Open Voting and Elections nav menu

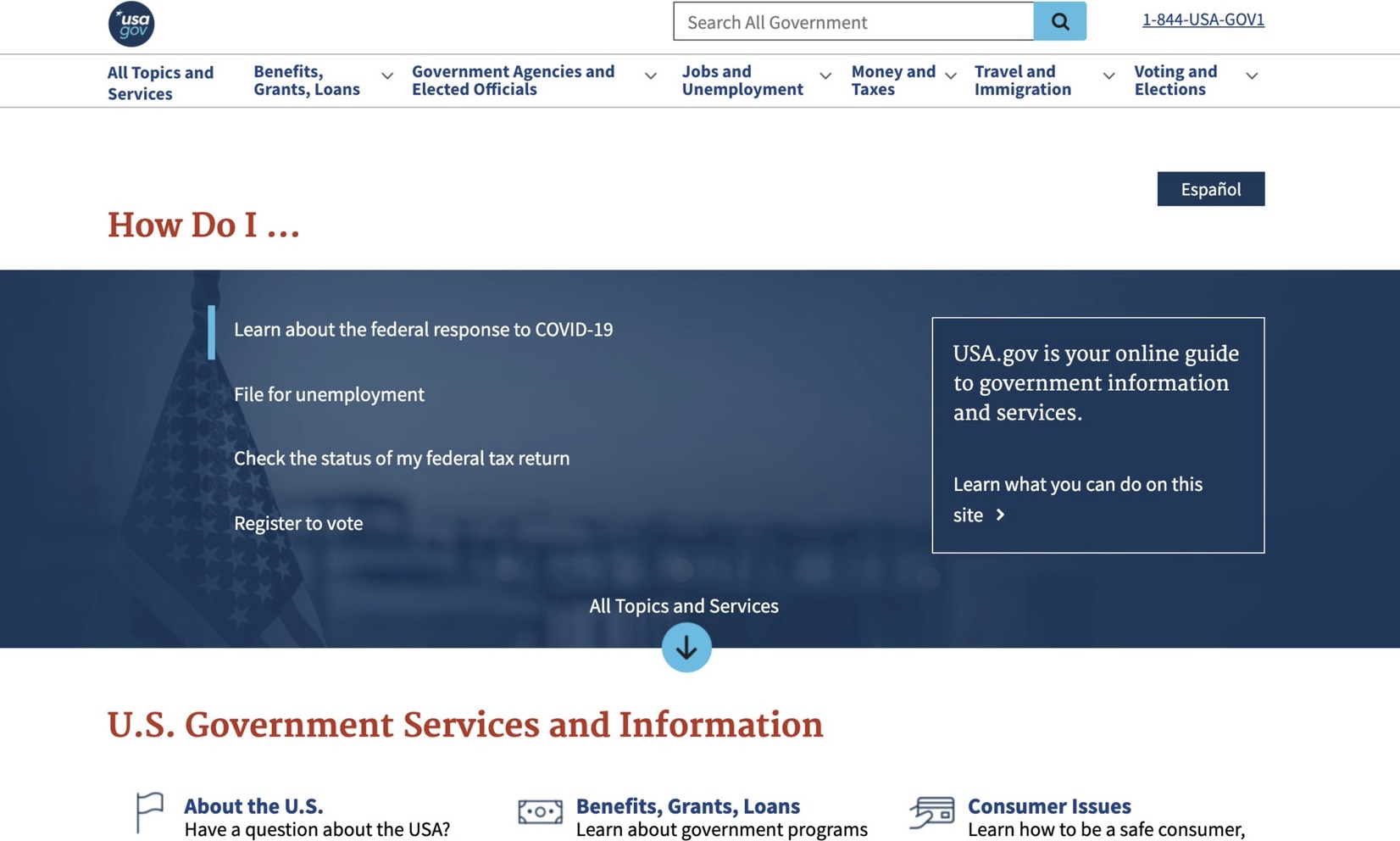tap(1175, 81)
